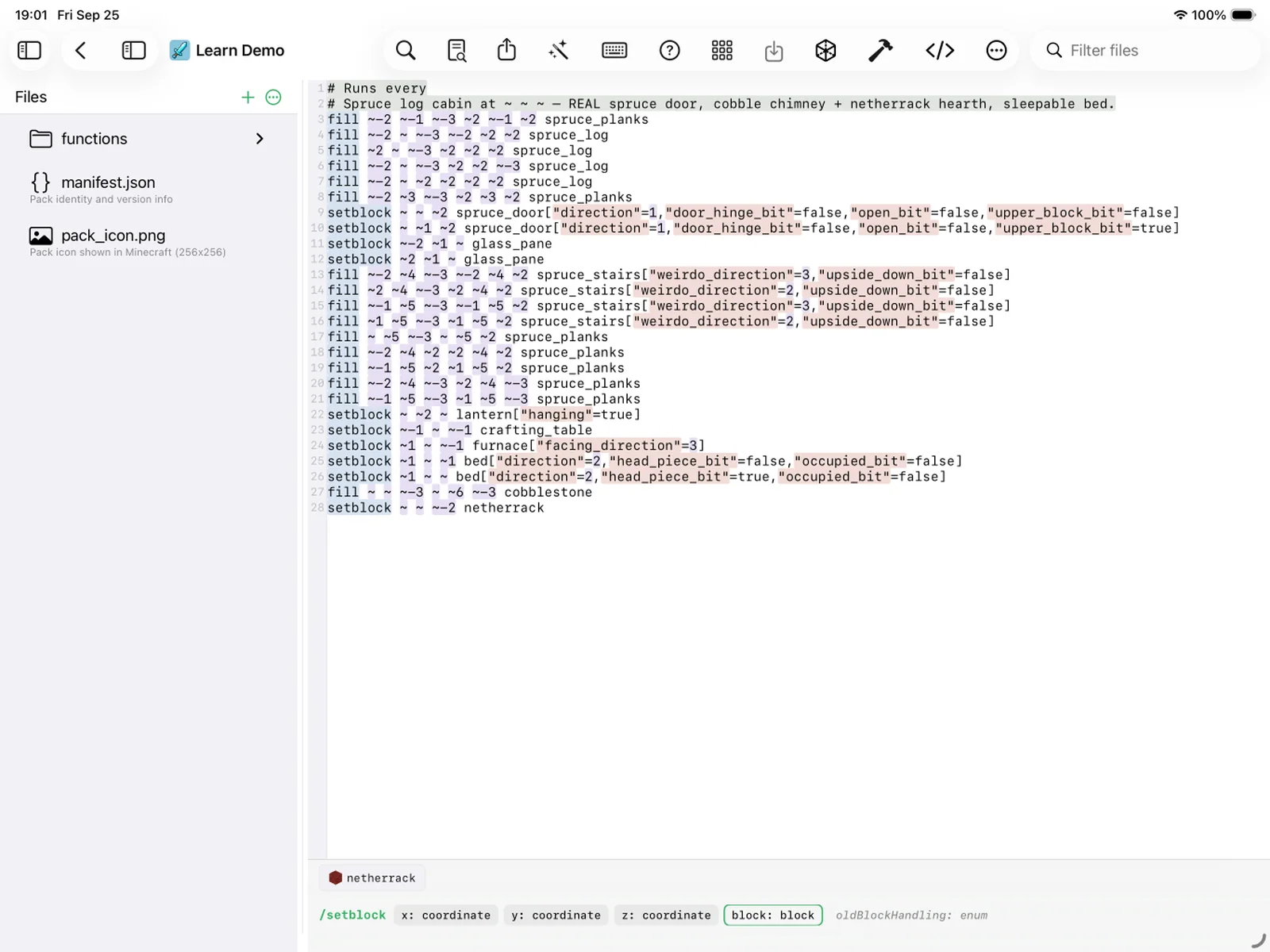The height and width of the screenshot is (952, 1270).
Task: Open help via question mark icon
Action: point(670,51)
